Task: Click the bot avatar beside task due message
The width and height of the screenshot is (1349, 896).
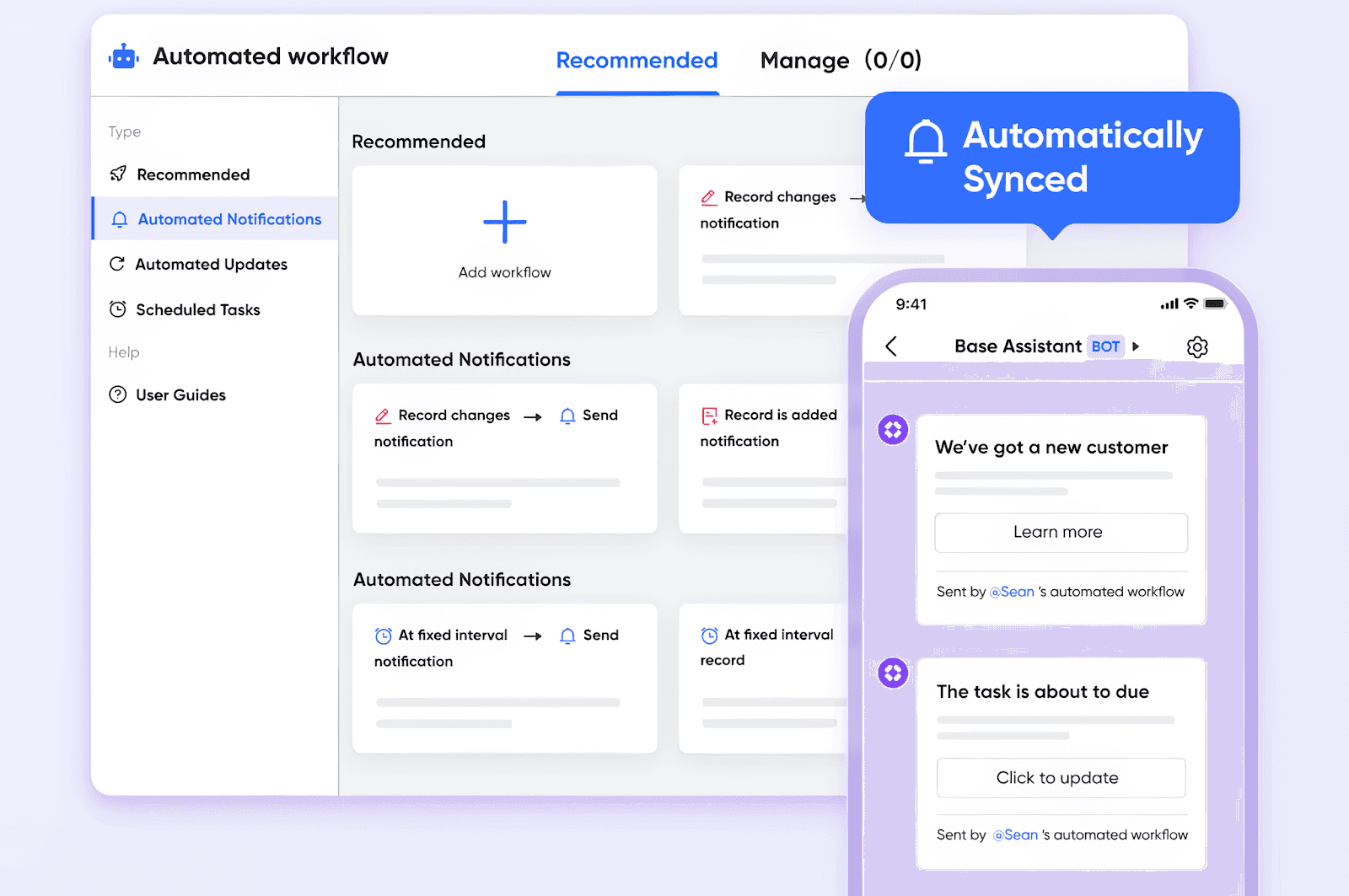Action: point(893,673)
